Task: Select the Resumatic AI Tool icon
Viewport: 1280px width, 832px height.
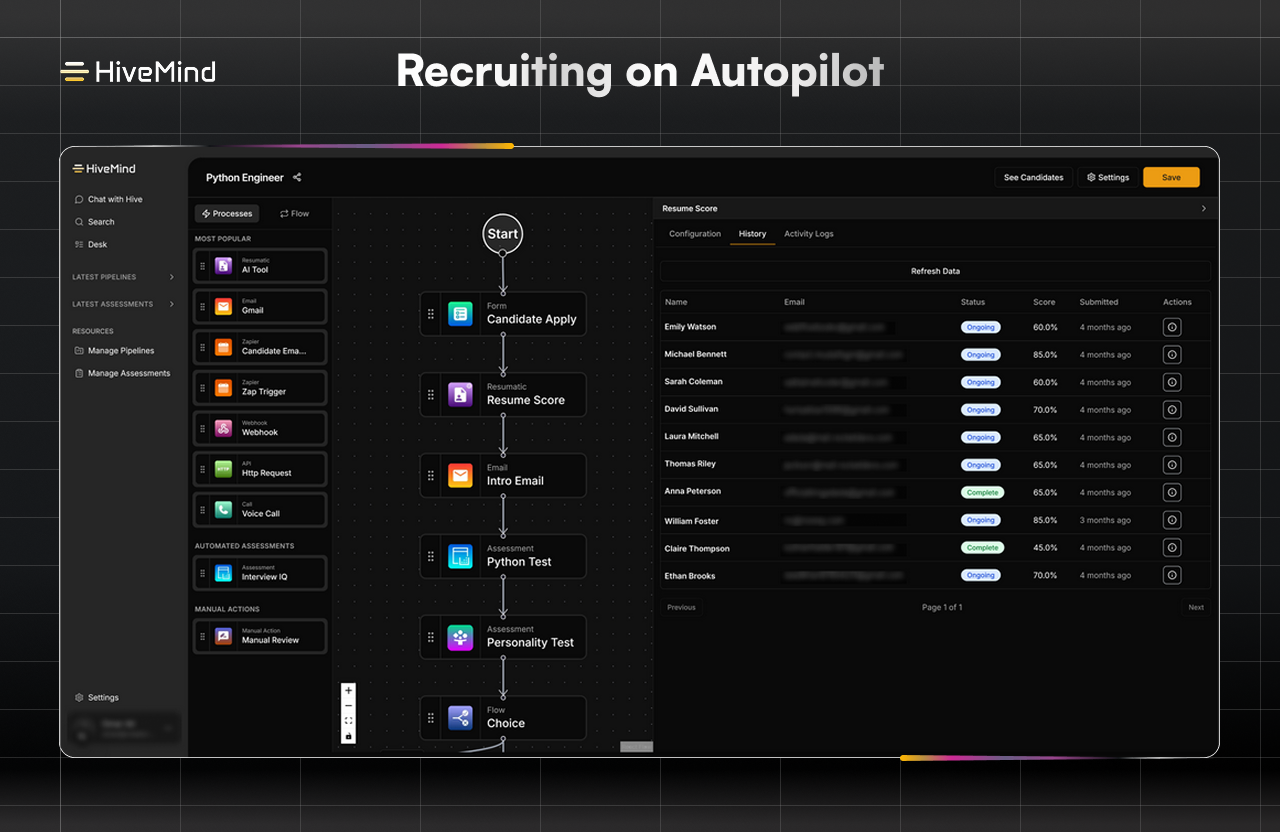Action: pos(224,266)
